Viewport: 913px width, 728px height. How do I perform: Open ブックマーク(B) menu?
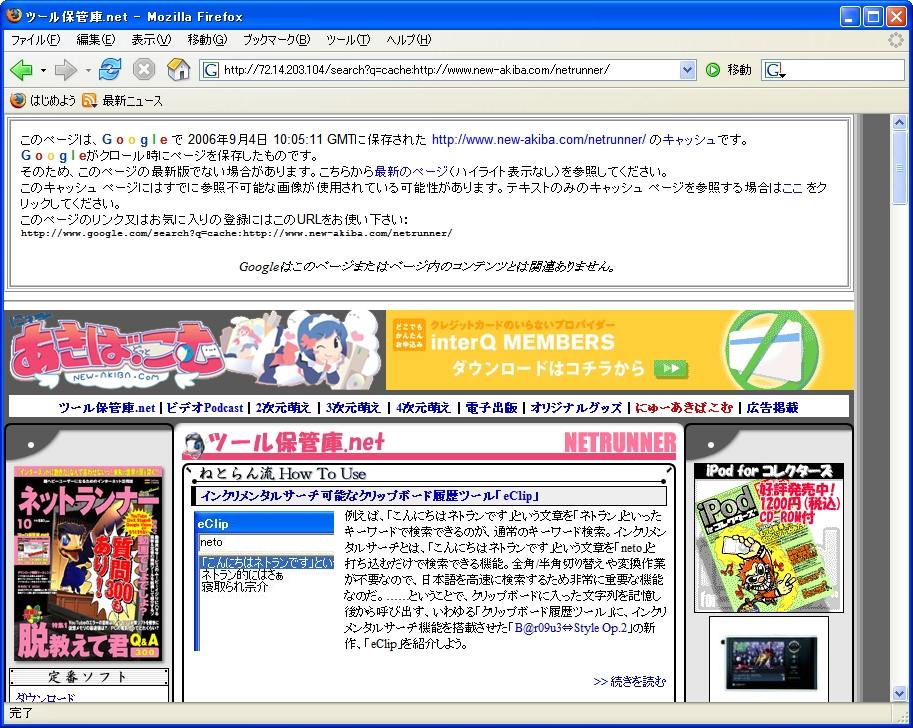tap(277, 40)
